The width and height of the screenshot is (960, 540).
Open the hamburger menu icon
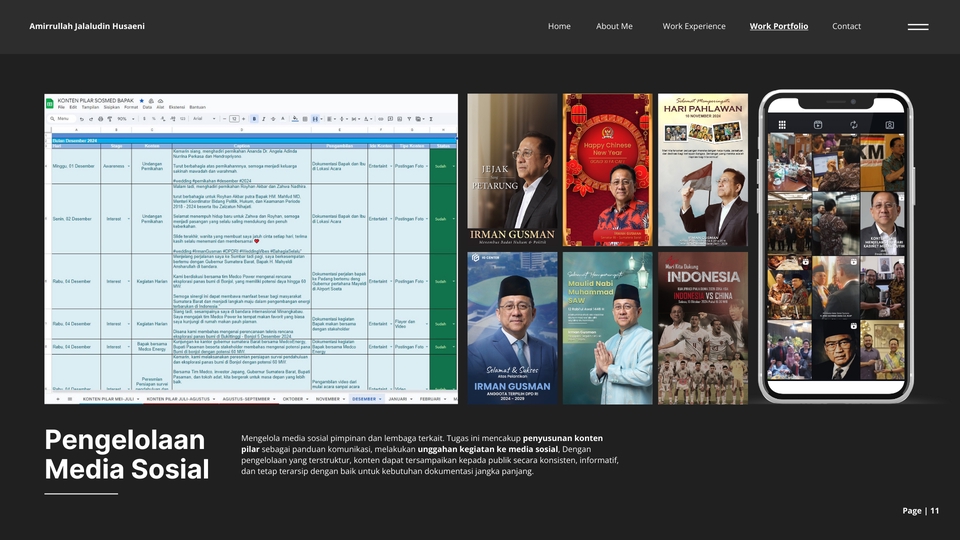pos(918,27)
